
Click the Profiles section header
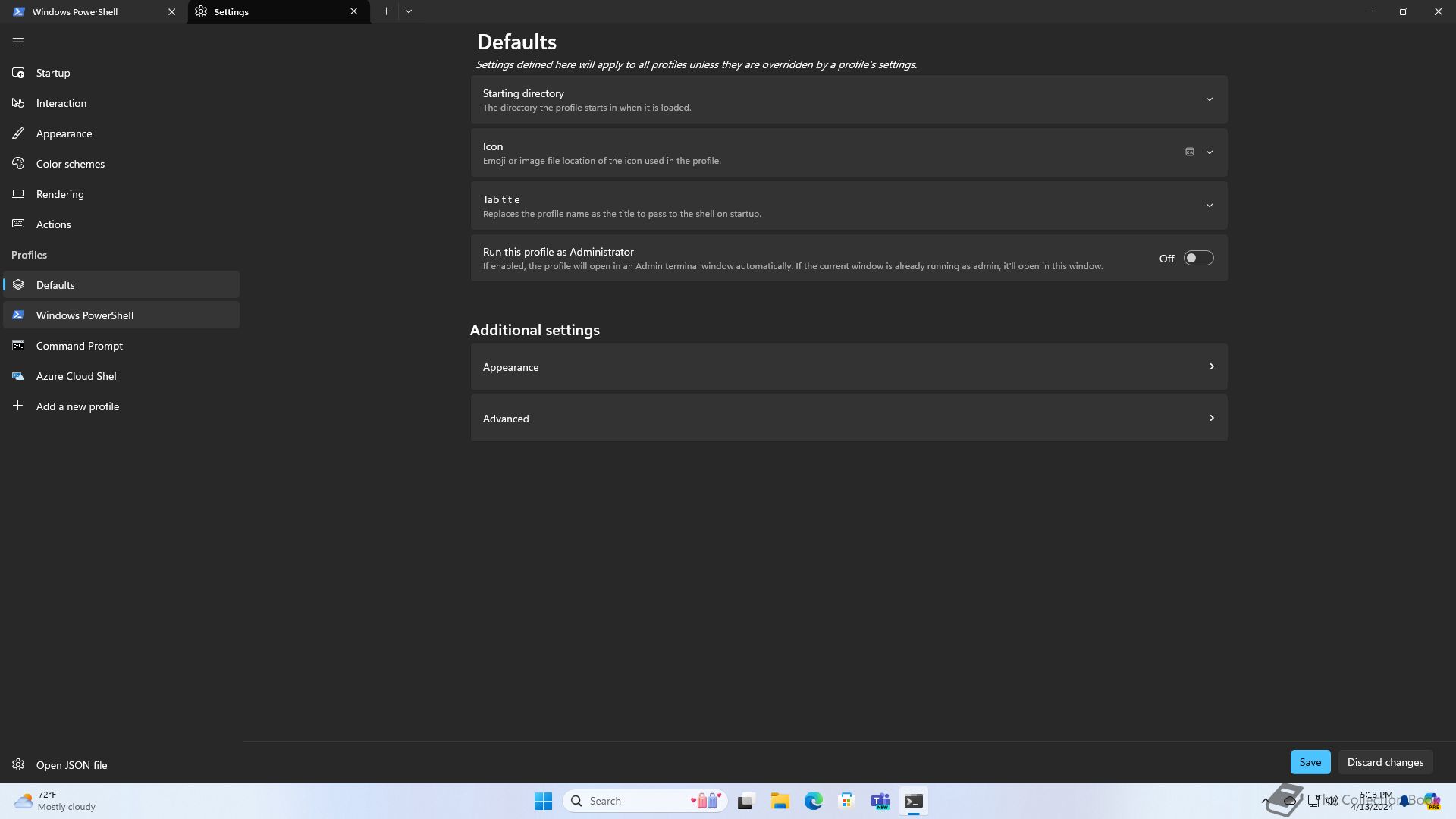[x=30, y=255]
